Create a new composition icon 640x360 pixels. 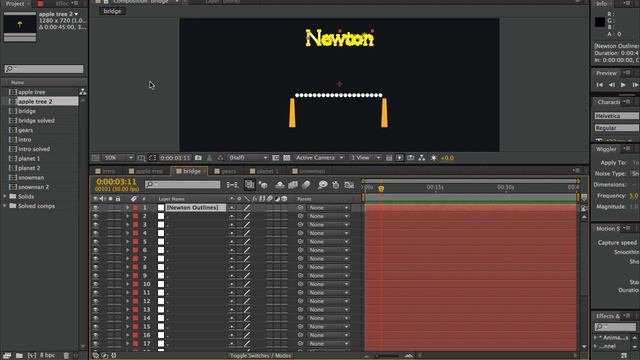click(32, 356)
